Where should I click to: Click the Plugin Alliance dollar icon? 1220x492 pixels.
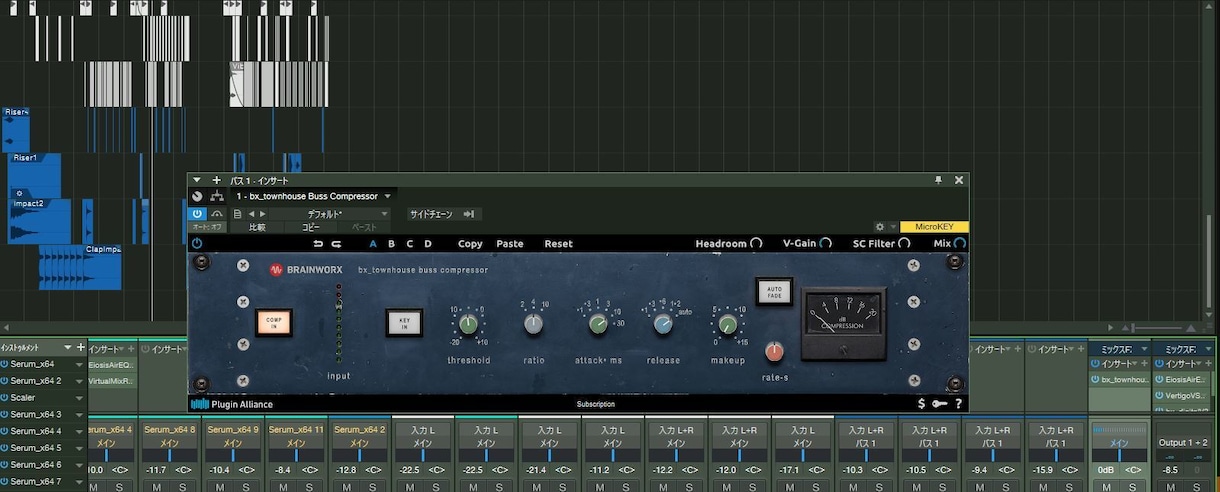click(x=921, y=404)
